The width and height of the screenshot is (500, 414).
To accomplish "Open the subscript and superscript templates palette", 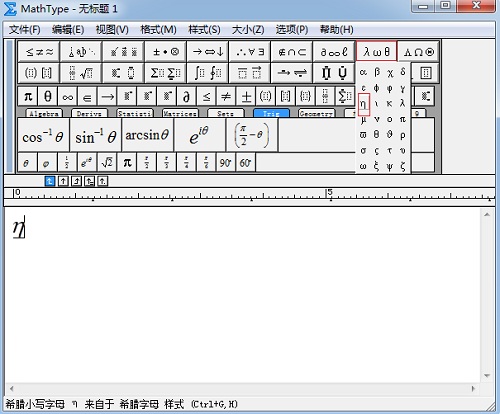I will [123, 73].
